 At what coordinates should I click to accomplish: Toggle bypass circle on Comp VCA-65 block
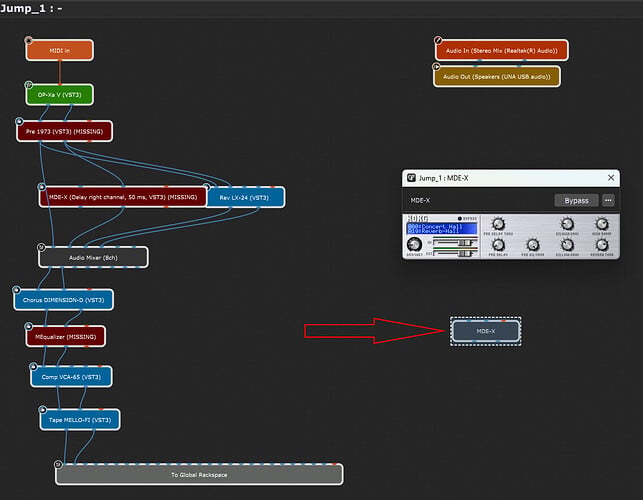tap(34, 366)
